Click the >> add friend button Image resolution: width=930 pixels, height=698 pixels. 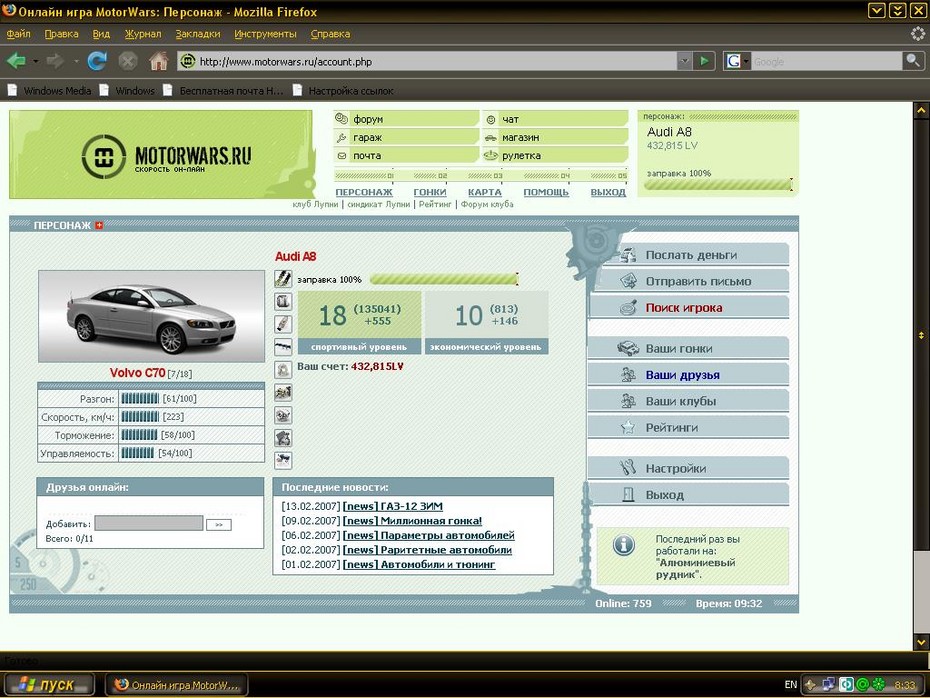[219, 525]
